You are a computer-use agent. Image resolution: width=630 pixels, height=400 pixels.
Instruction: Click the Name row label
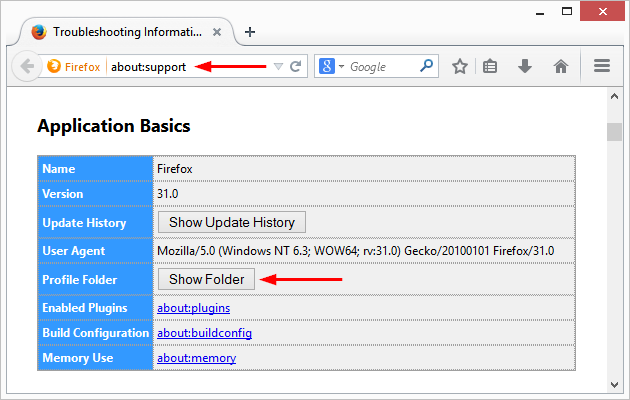tap(59, 169)
